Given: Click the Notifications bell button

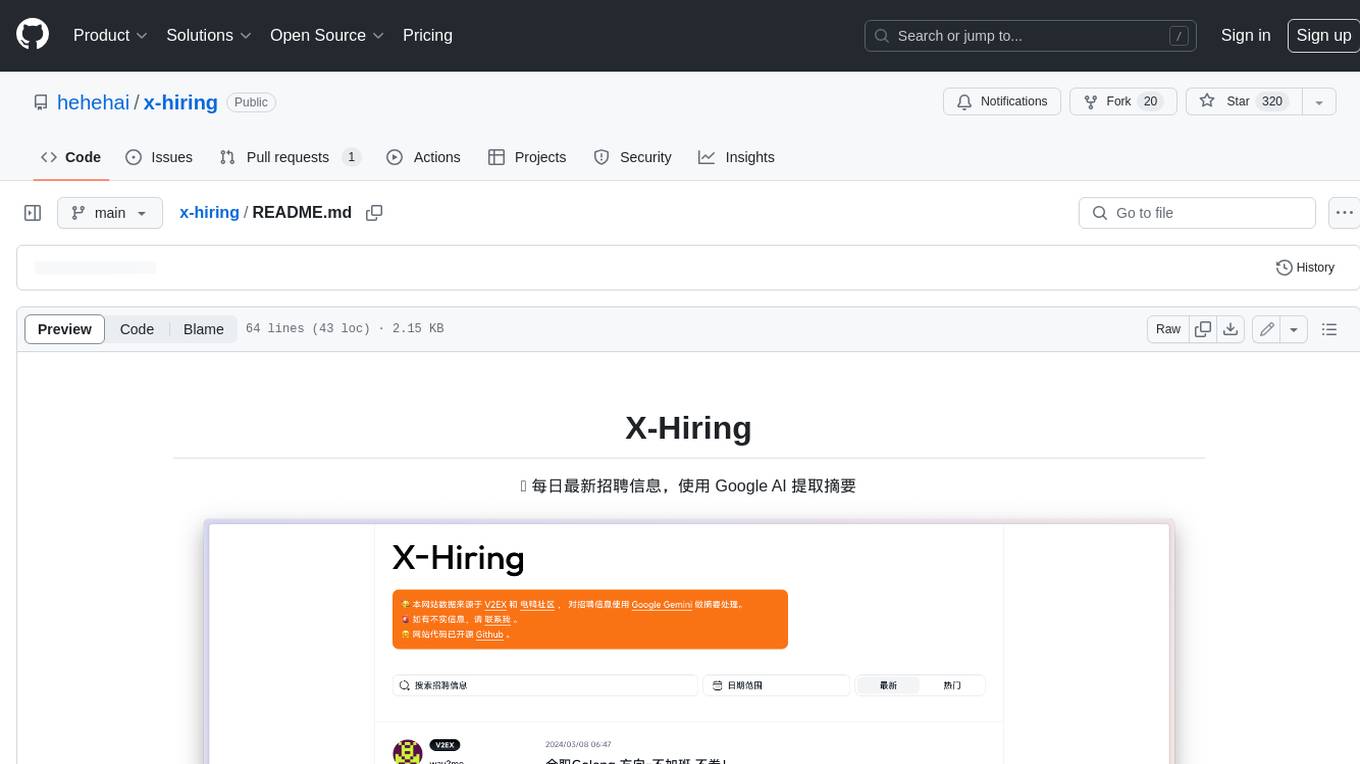Looking at the screenshot, I should pos(1002,101).
